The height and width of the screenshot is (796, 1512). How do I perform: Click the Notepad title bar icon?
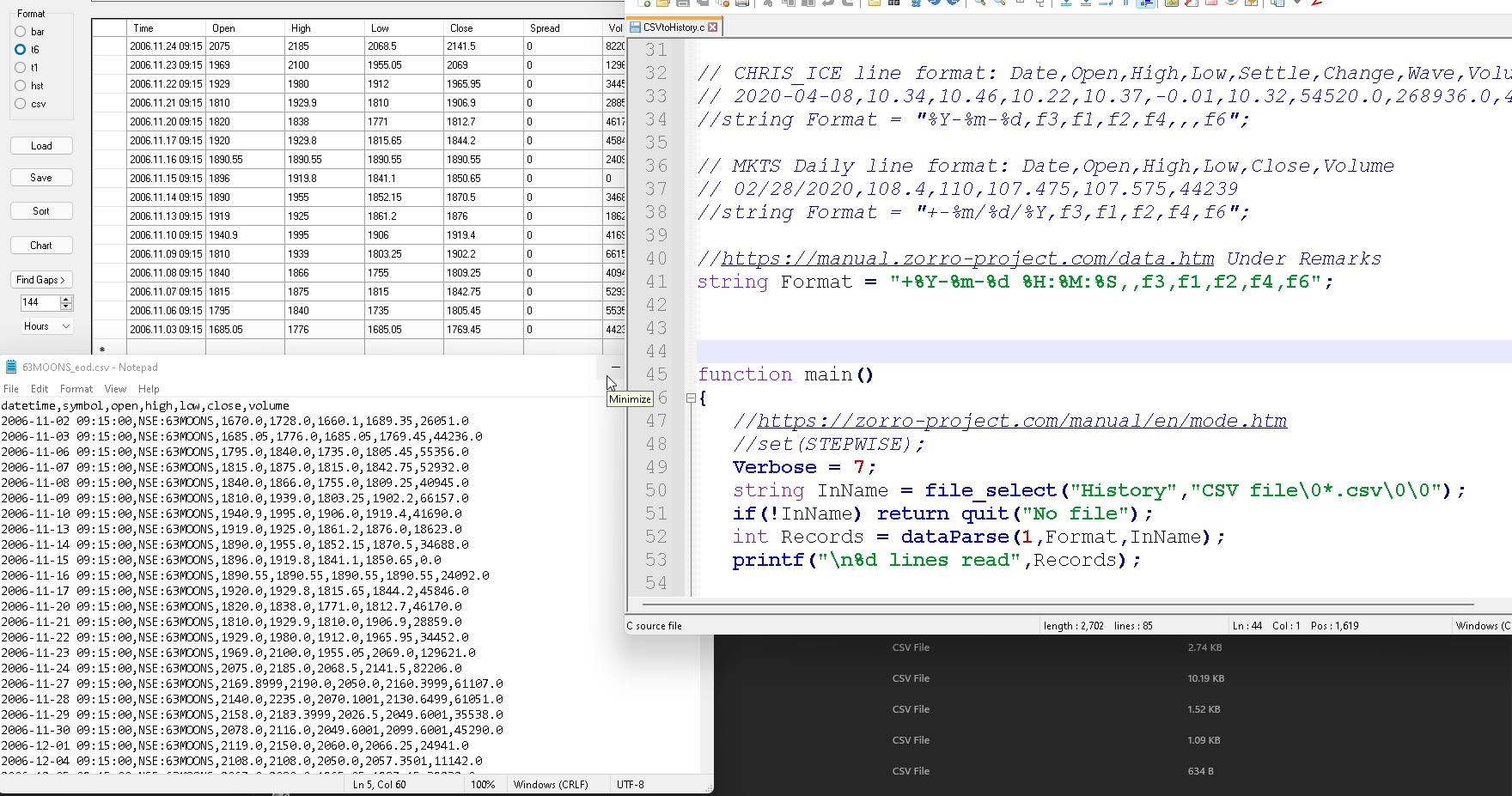click(11, 368)
